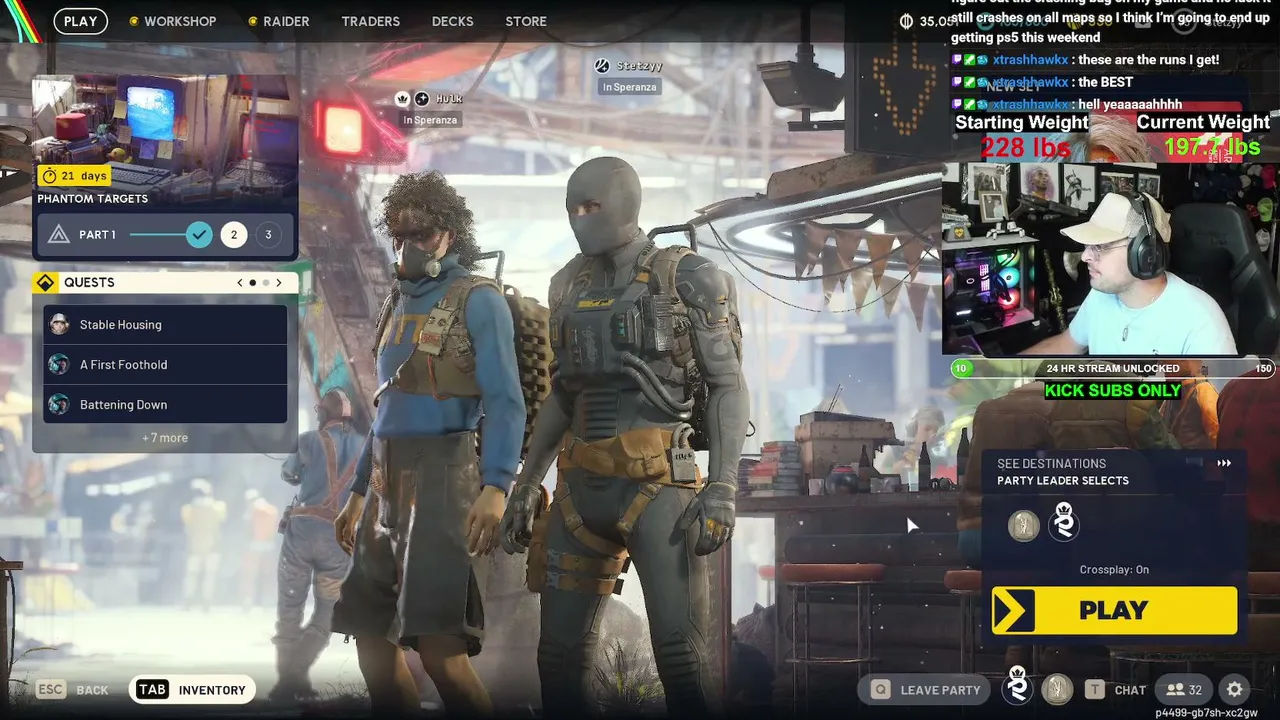Screen dimensions: 1280x720
Task: Click the Leave Party button
Action: click(926, 690)
